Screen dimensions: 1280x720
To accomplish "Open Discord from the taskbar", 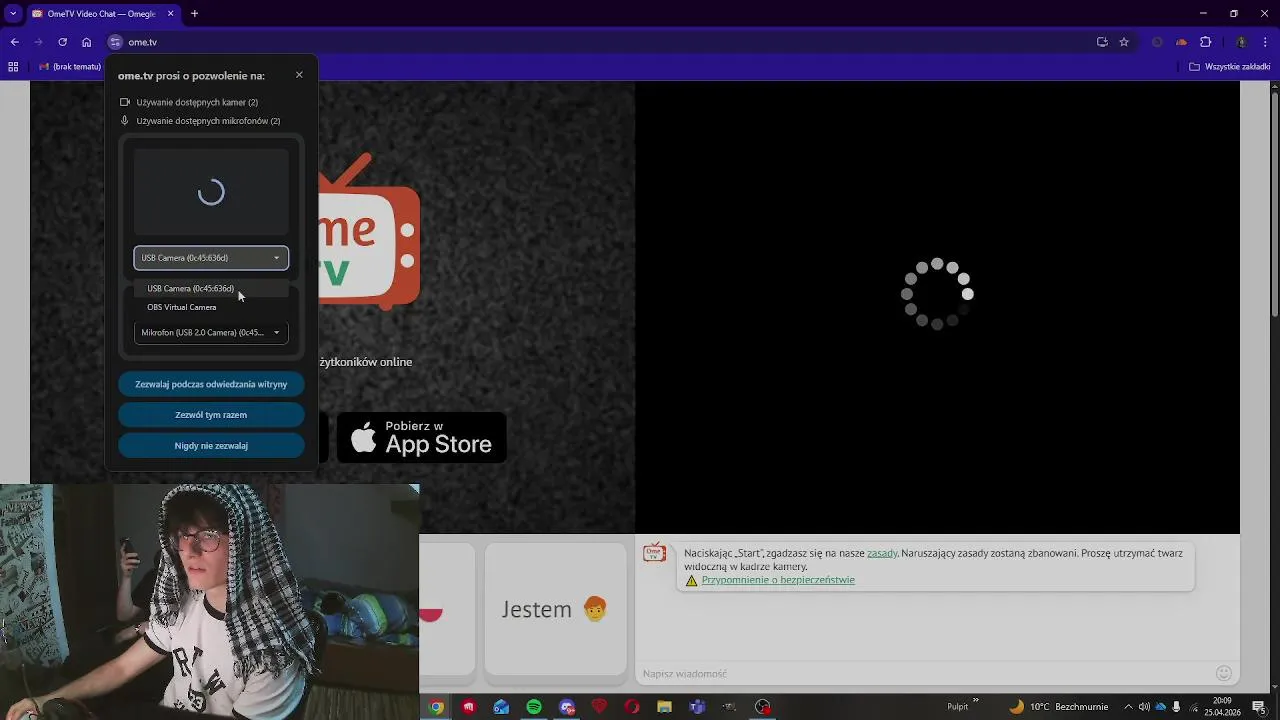I will [566, 707].
